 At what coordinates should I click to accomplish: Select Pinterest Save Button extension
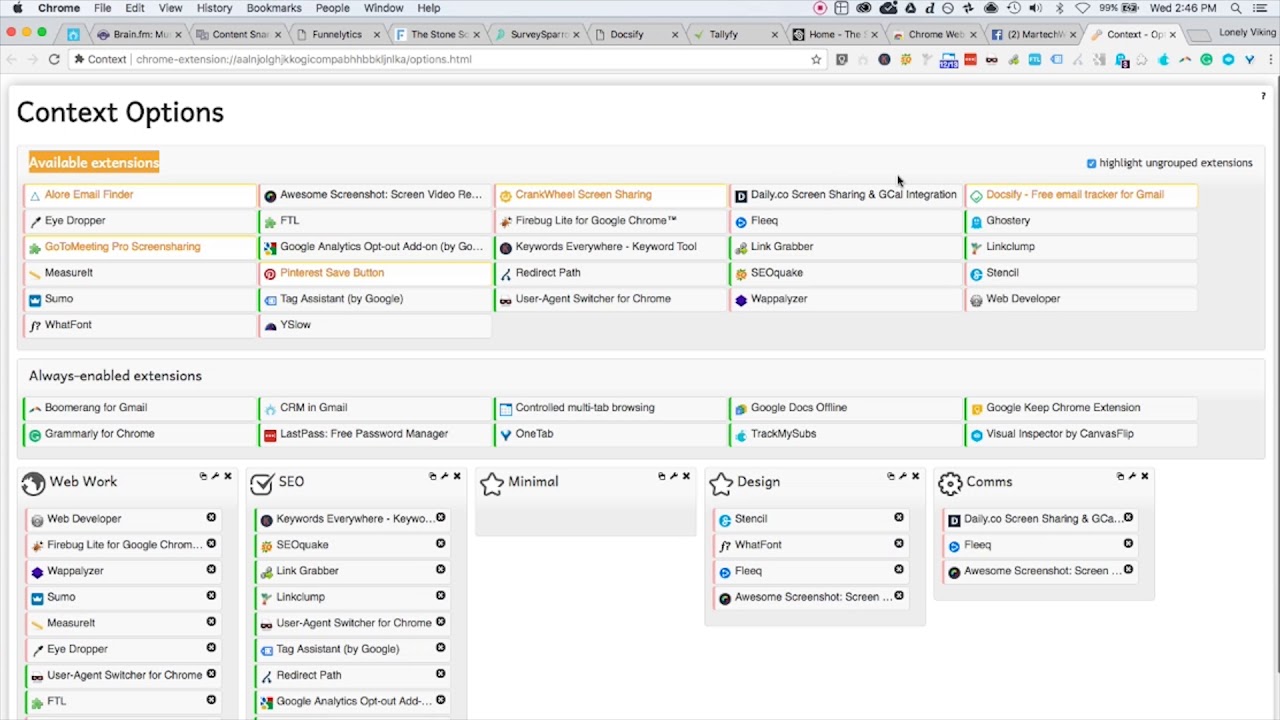(375, 273)
